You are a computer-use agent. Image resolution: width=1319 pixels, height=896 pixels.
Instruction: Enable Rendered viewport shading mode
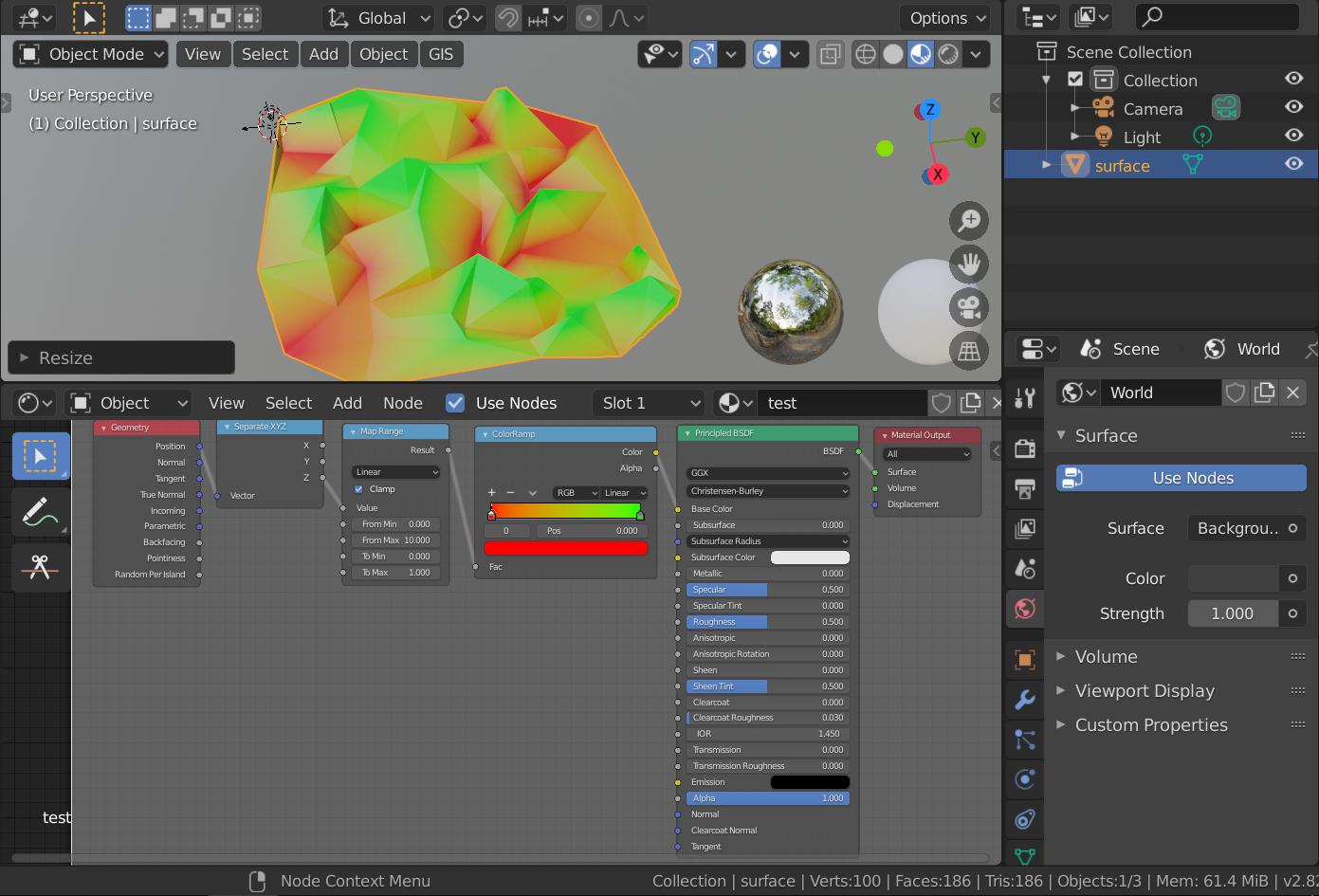pos(948,54)
